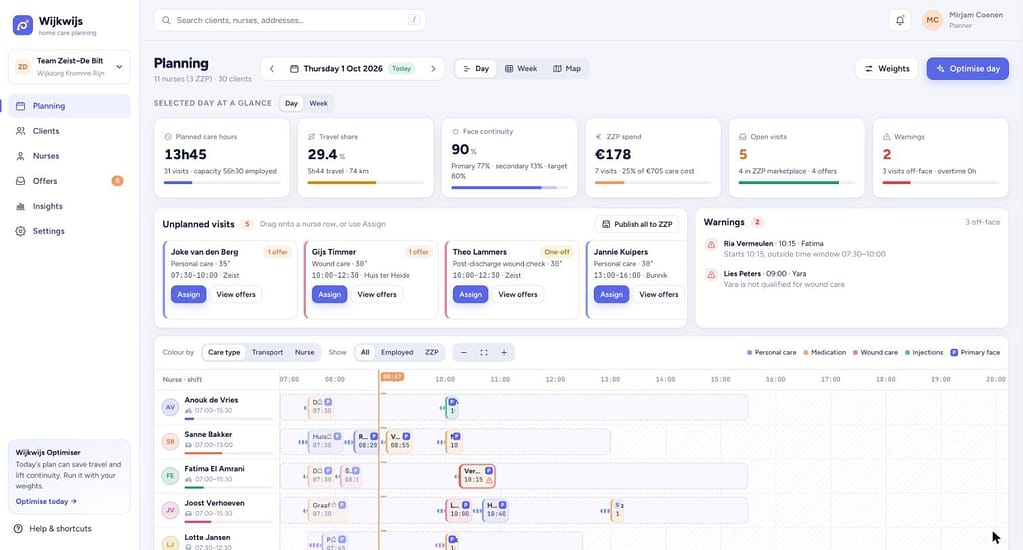Click the Primary face legend icon
Image resolution: width=1023 pixels, height=550 pixels.
click(x=954, y=352)
